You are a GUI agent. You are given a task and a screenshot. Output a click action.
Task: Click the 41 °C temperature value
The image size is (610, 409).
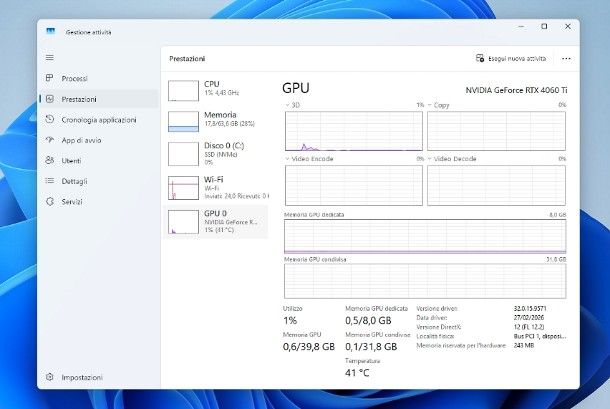pos(357,373)
